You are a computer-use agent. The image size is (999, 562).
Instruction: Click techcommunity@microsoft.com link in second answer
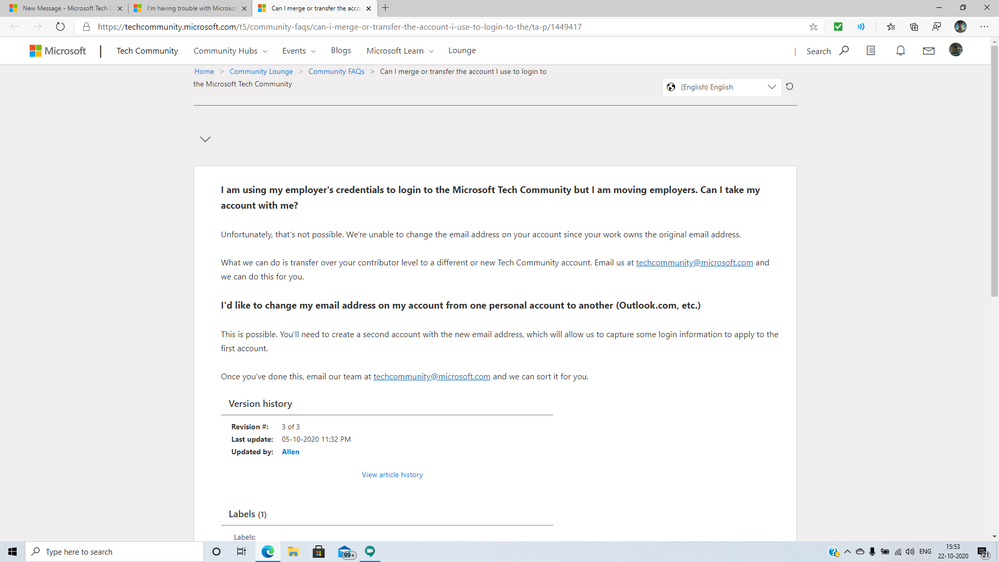(432, 377)
